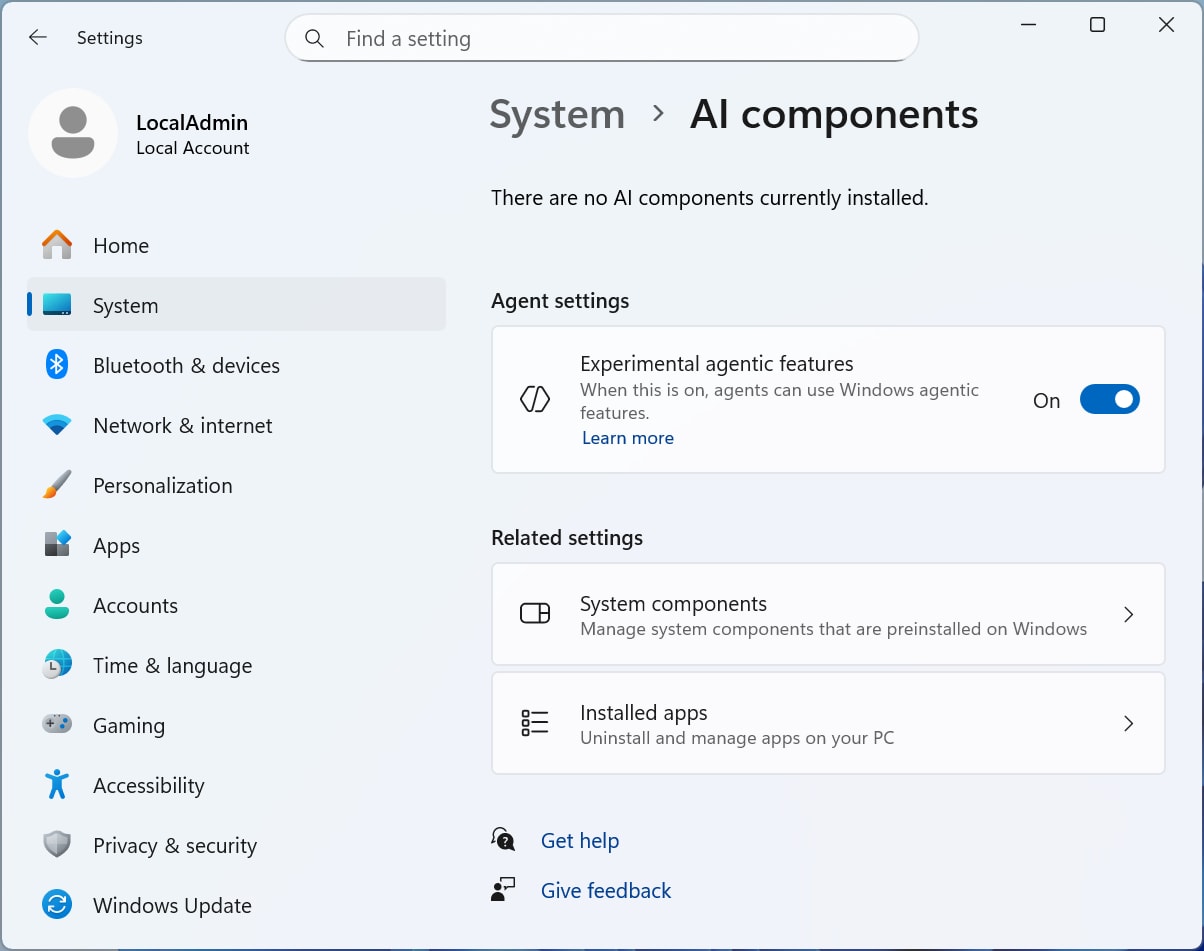Click Get help
Screen dimensions: 1204x951
580,840
